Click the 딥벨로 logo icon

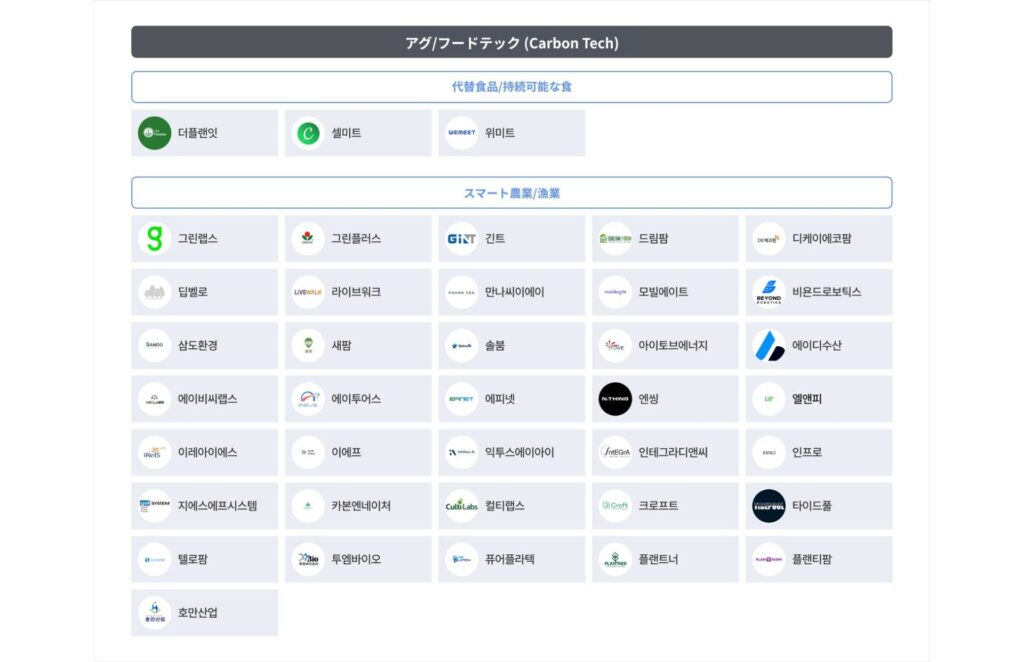[x=155, y=292]
